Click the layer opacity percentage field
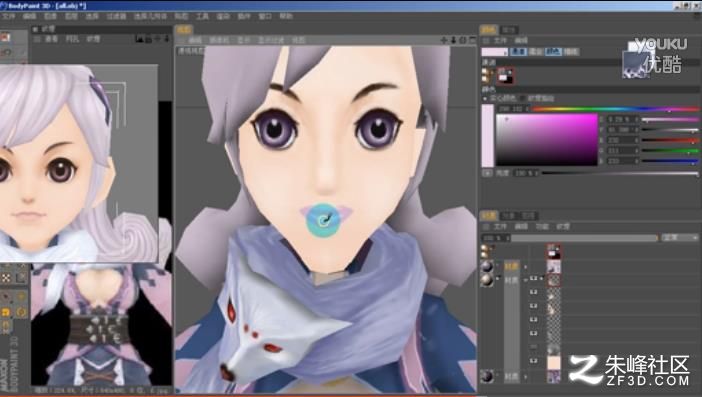This screenshot has height=397, width=702. coord(495,238)
